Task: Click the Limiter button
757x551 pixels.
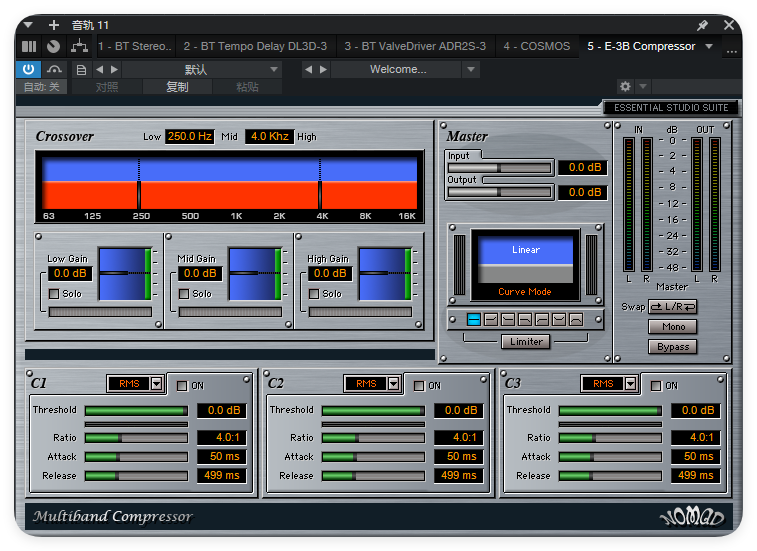Action: tap(526, 341)
